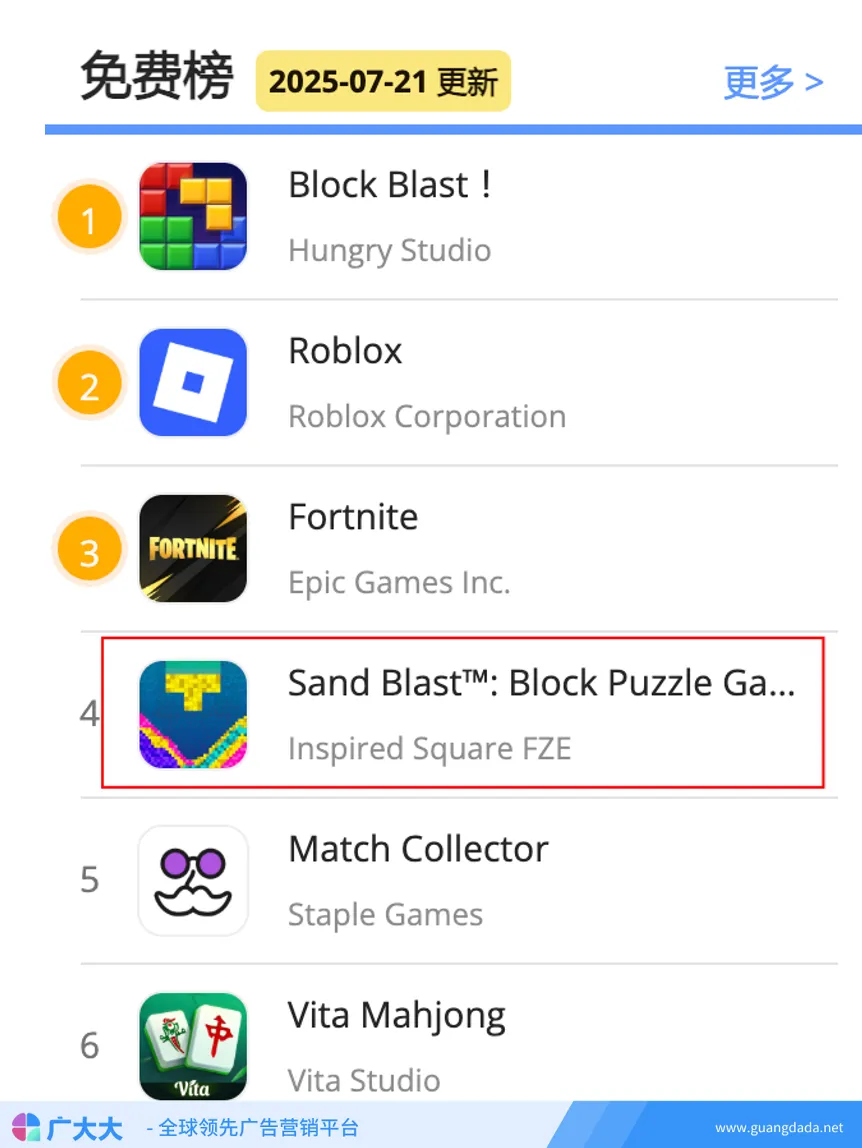Open the Hungry Studio developer name

click(390, 250)
